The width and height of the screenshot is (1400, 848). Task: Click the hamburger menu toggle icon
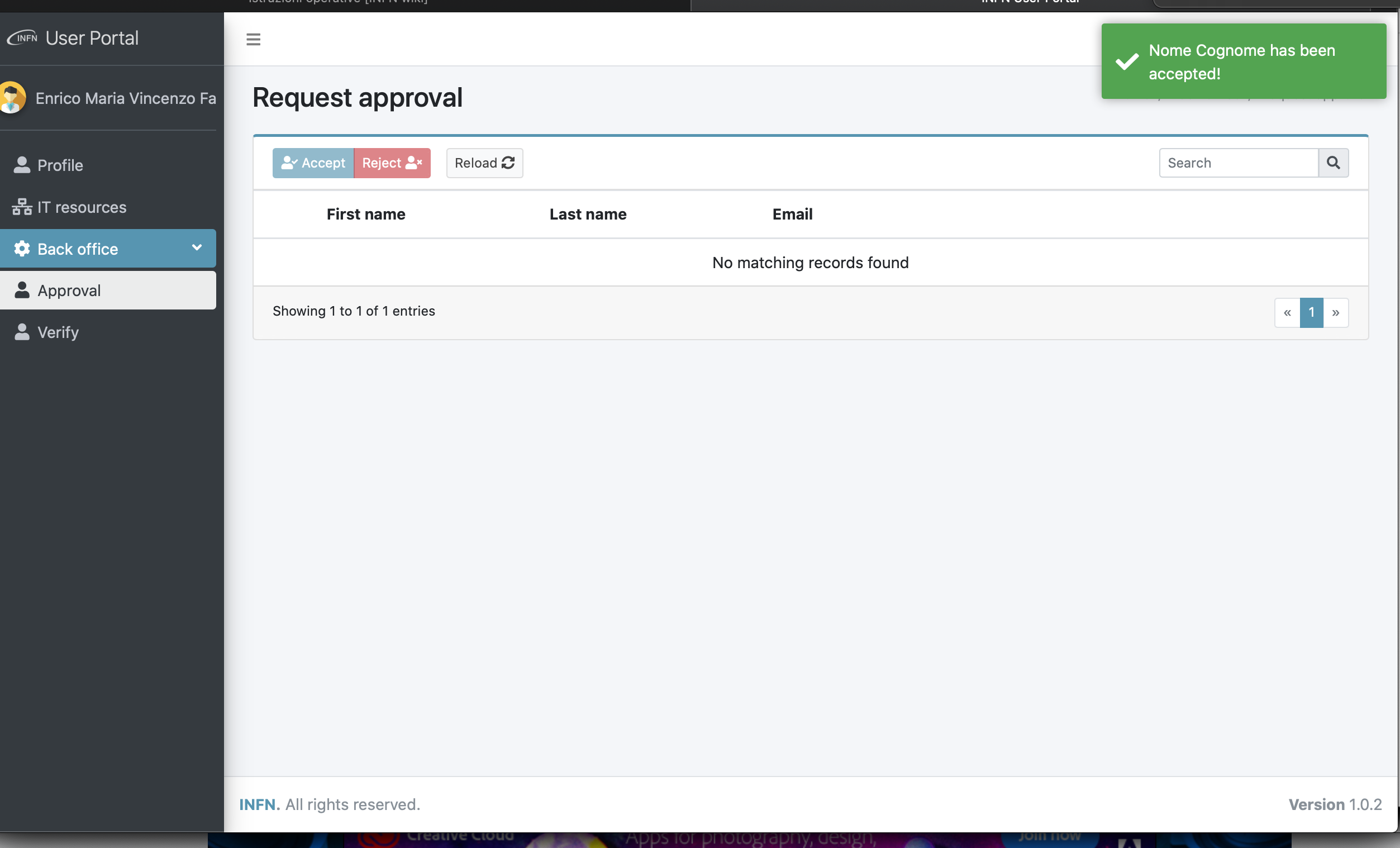point(253,38)
